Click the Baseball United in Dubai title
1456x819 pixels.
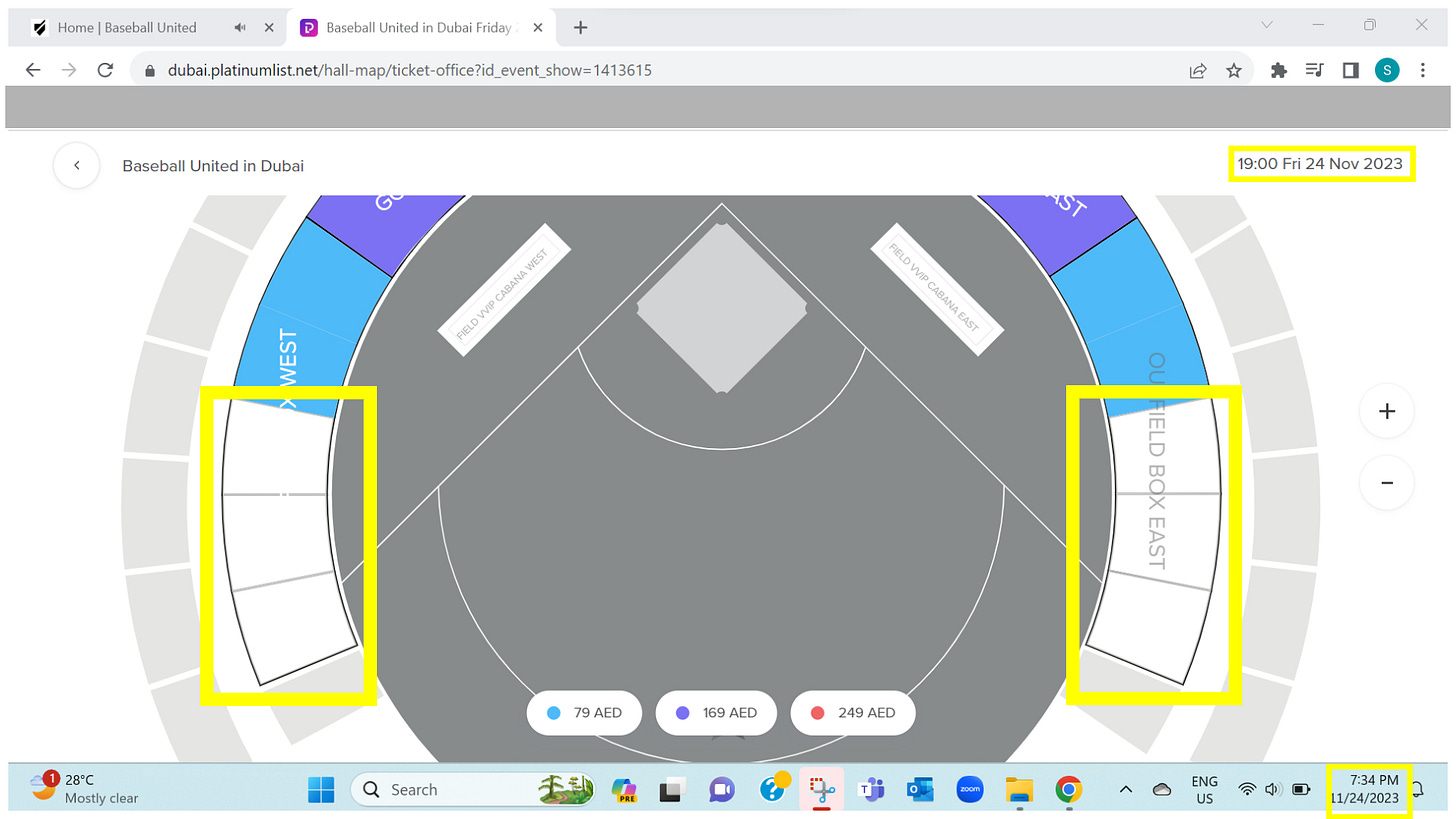[x=213, y=166]
